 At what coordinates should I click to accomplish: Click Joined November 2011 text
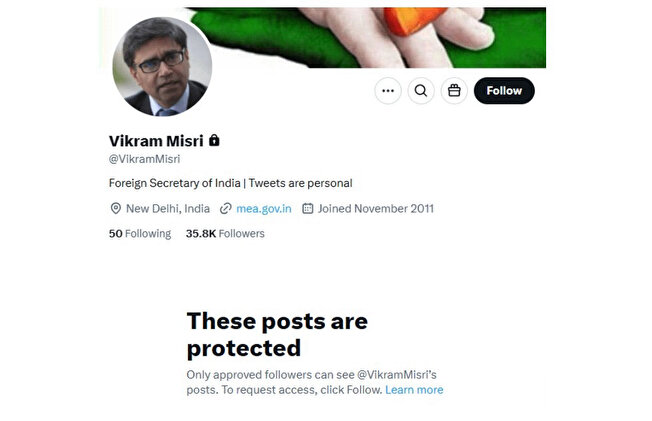click(376, 208)
